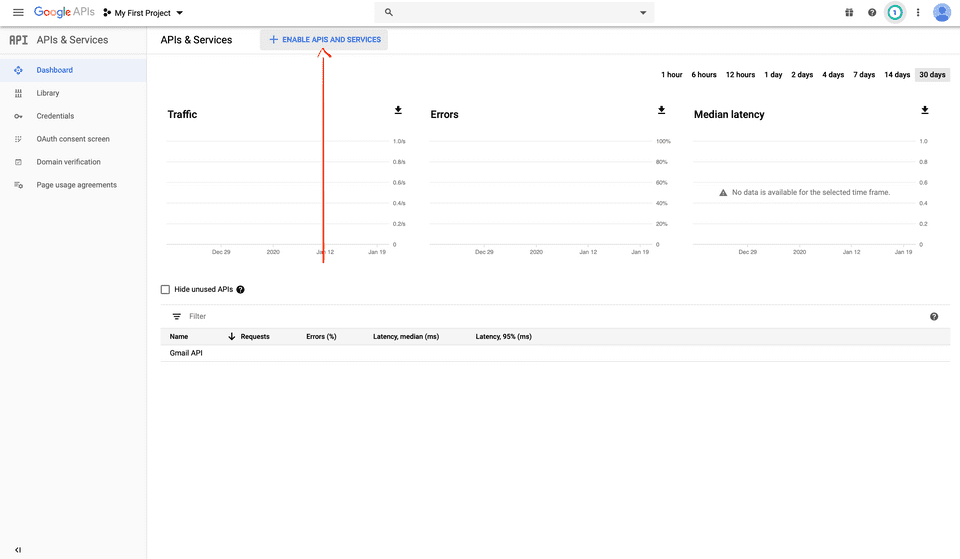Click the Traffic chart title
960x559 pixels.
point(182,114)
